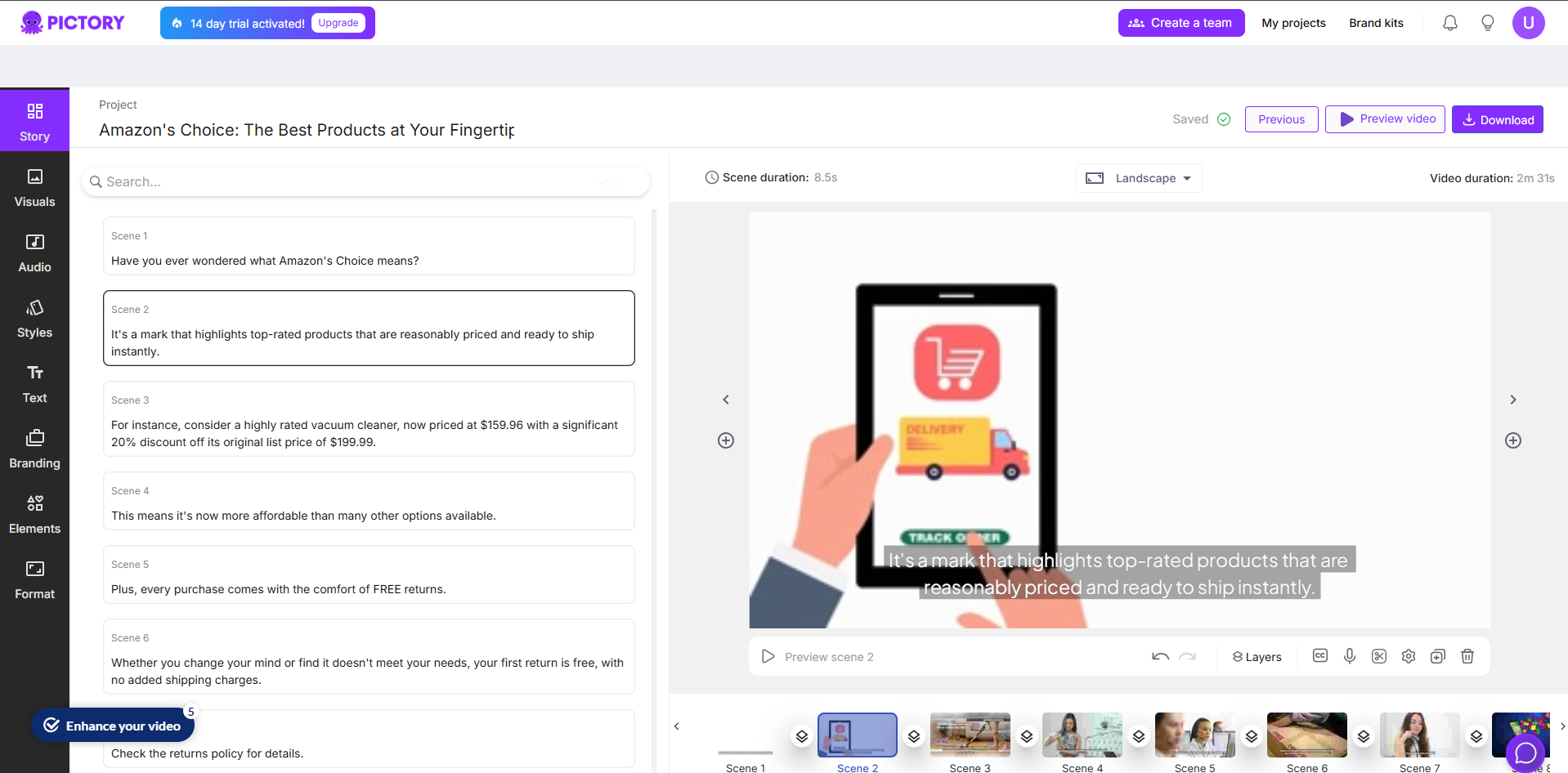Play Preview scene 2
Image resolution: width=1568 pixels, height=773 pixels.
(x=818, y=657)
